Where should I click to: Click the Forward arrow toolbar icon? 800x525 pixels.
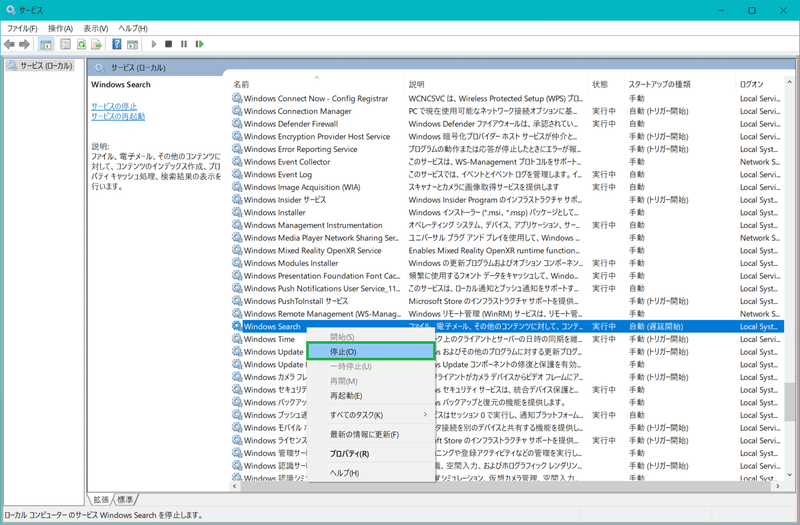[24, 44]
